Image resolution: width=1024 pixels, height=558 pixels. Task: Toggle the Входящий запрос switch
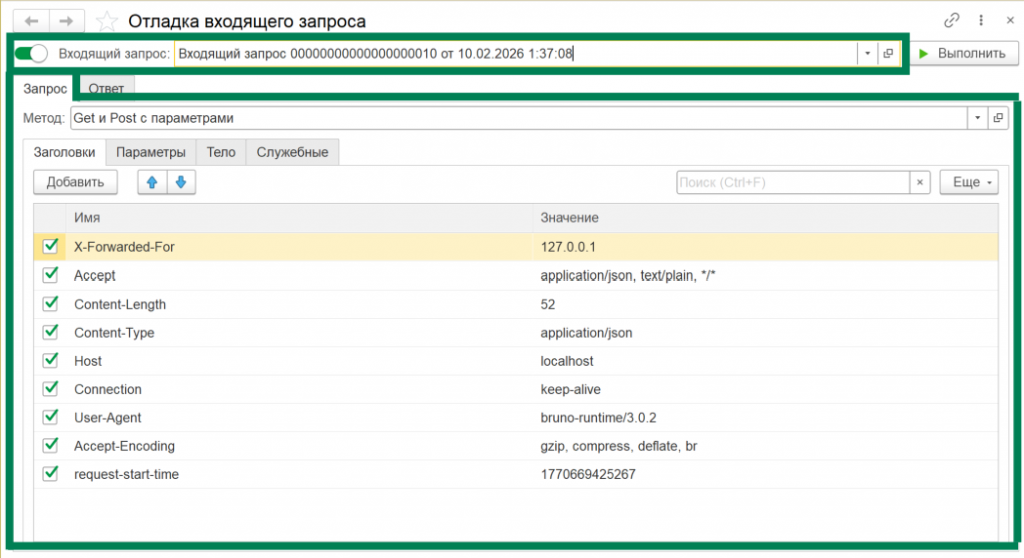pos(31,53)
